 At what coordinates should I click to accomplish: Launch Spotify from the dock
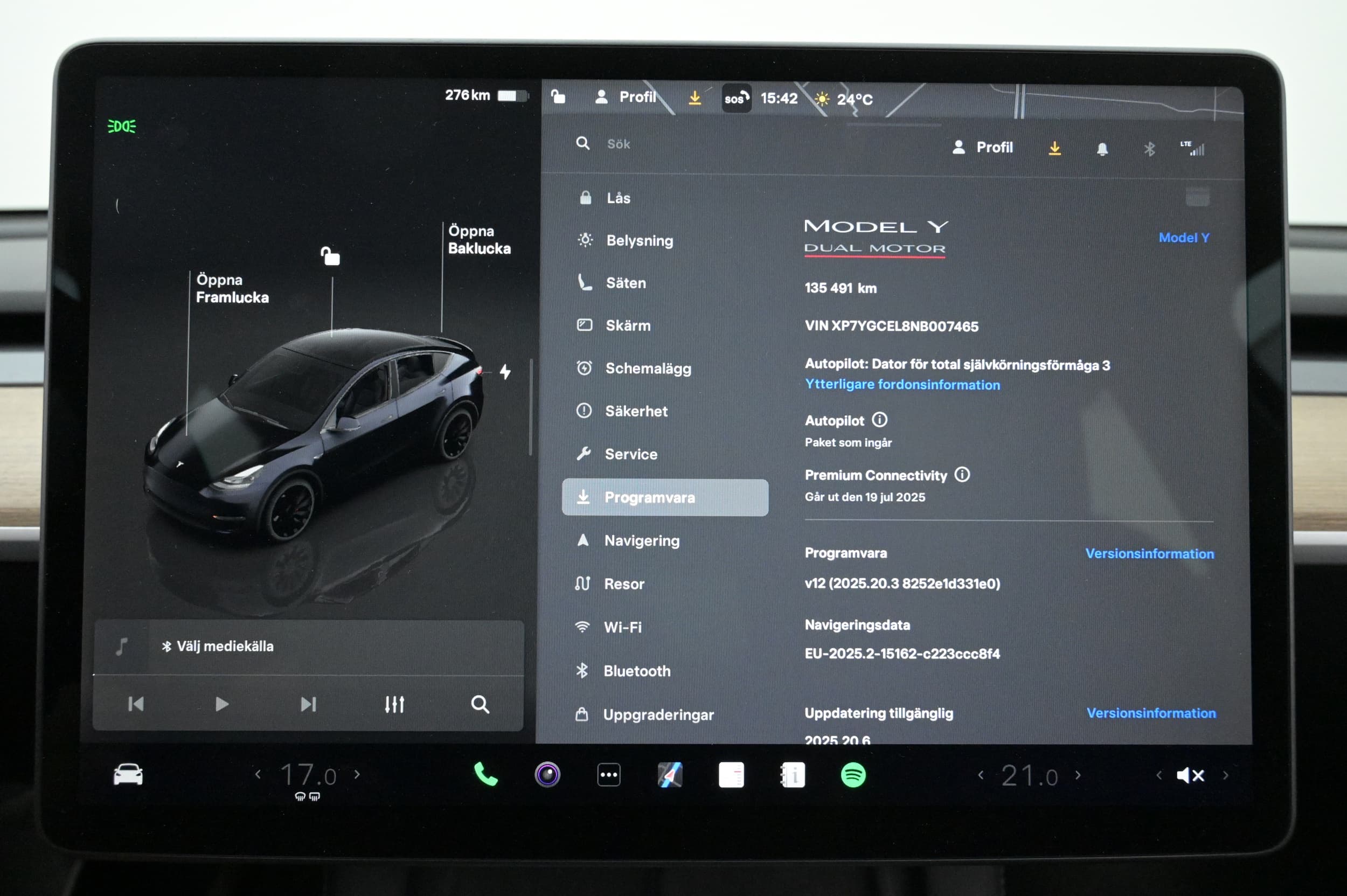[x=853, y=775]
